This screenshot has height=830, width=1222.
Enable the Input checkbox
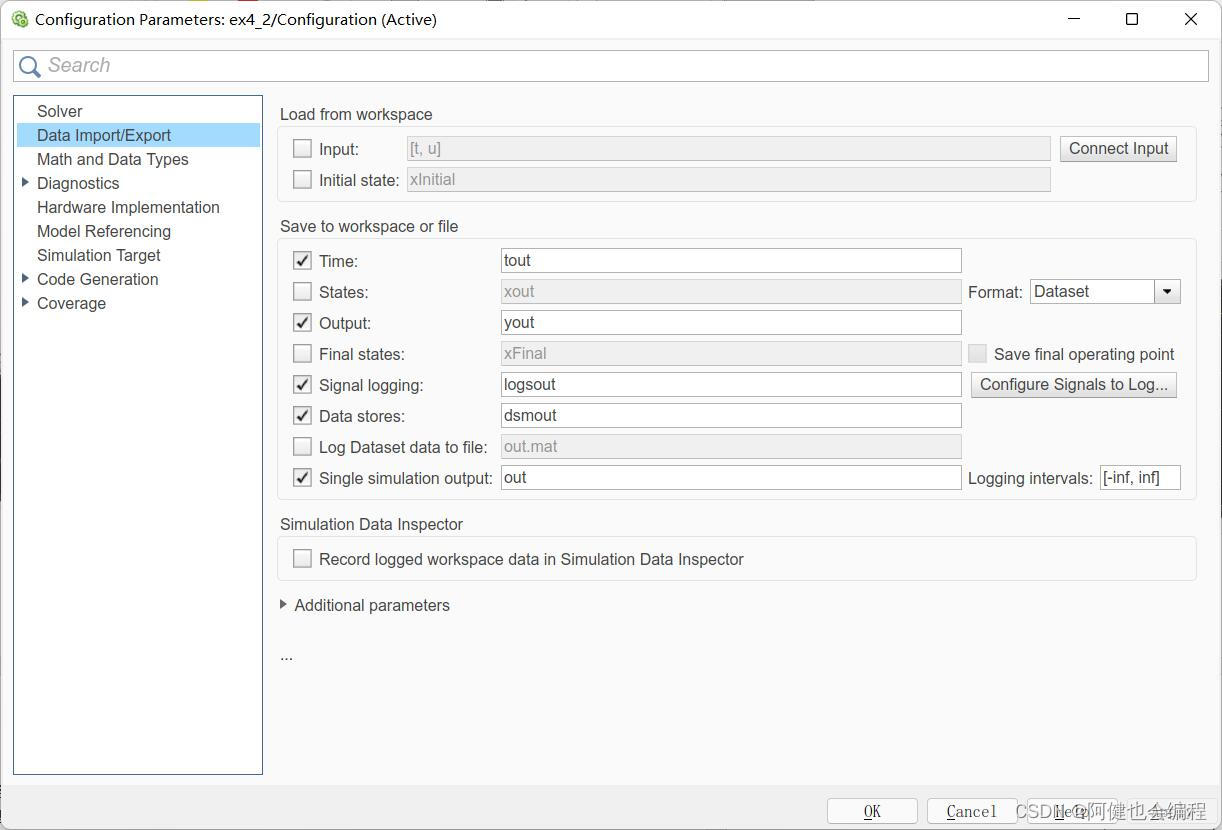[302, 149]
